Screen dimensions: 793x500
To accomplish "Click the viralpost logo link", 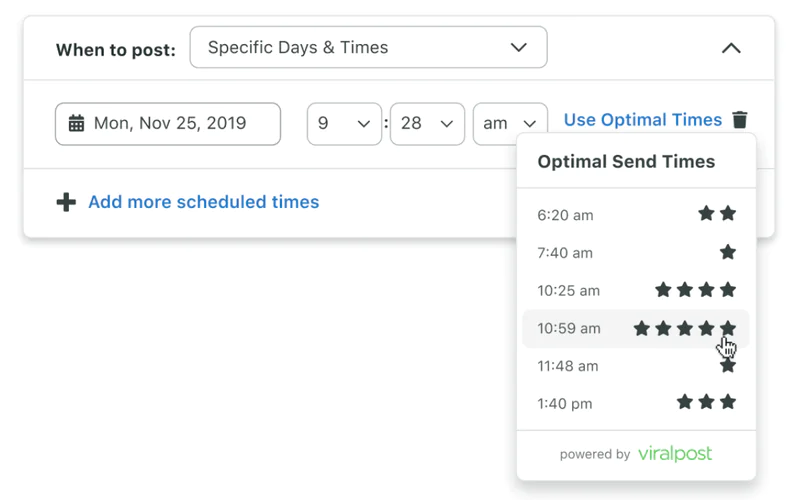I will coord(675,453).
